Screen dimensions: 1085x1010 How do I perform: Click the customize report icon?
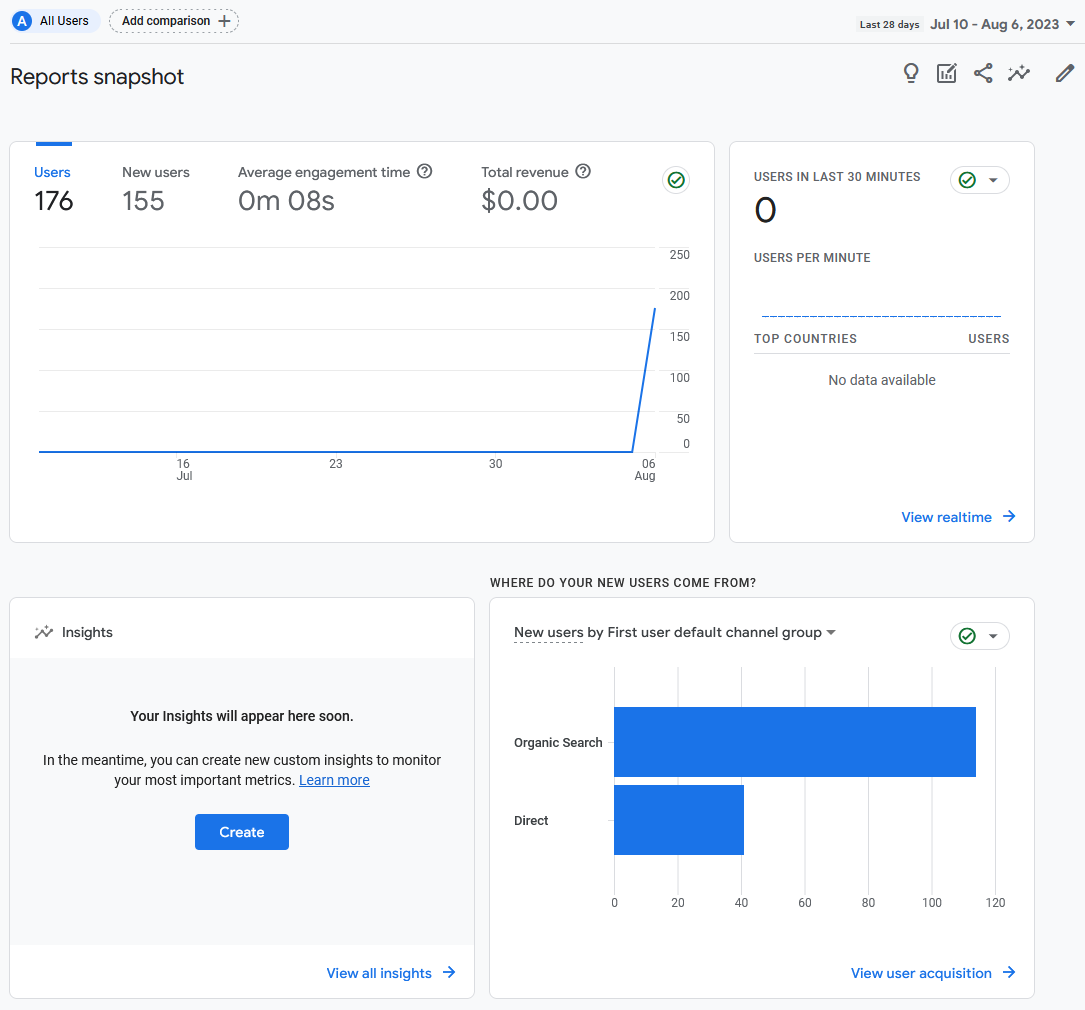[947, 73]
